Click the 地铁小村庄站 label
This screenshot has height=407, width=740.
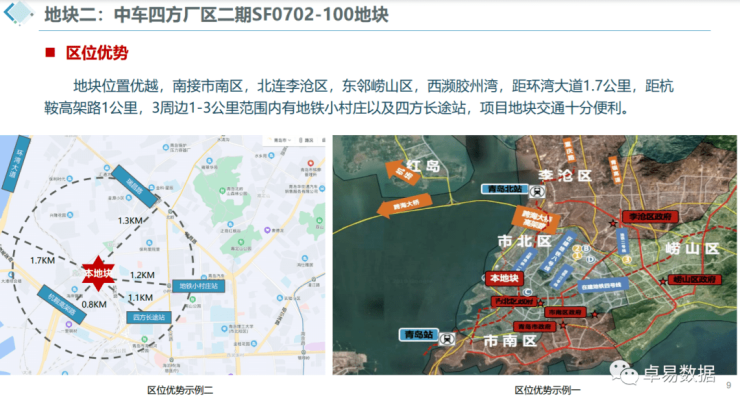pos(198,286)
